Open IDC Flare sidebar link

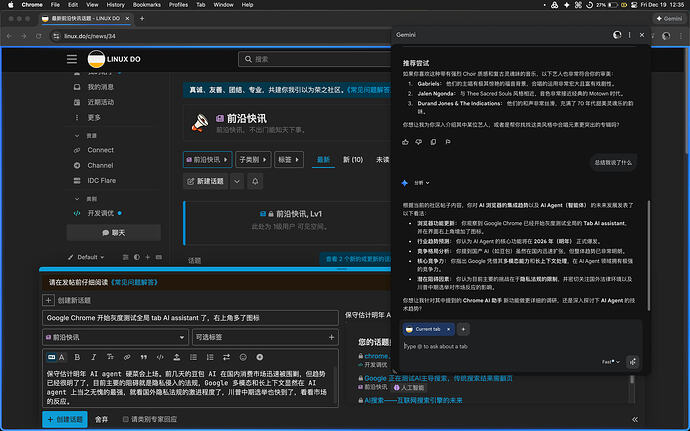coord(101,181)
